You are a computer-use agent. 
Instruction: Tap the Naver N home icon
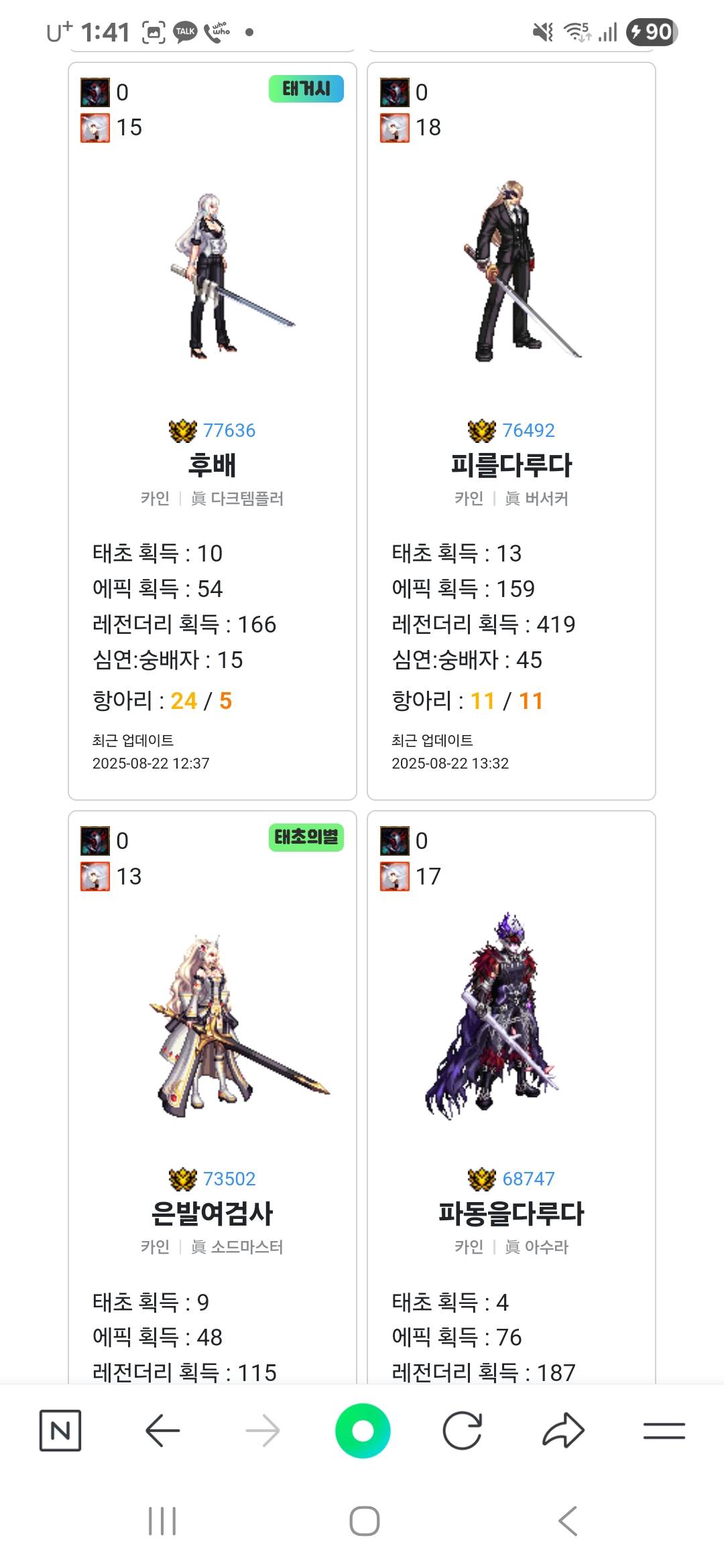point(60,1431)
